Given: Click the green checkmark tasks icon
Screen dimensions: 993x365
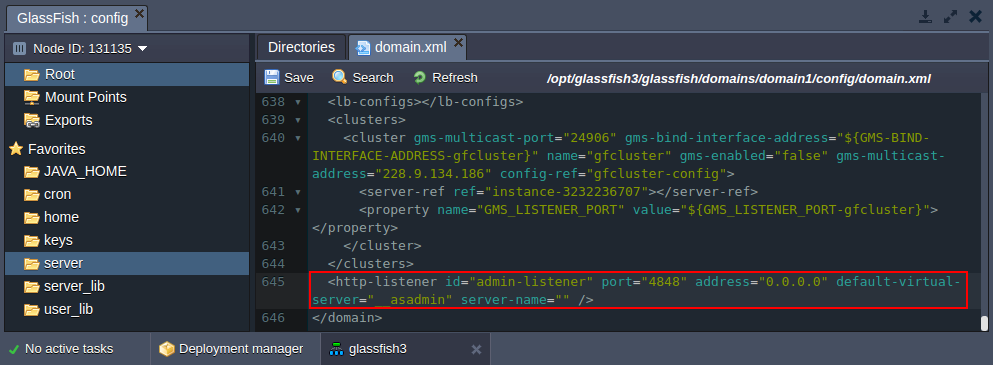Looking at the screenshot, I should pos(14,349).
